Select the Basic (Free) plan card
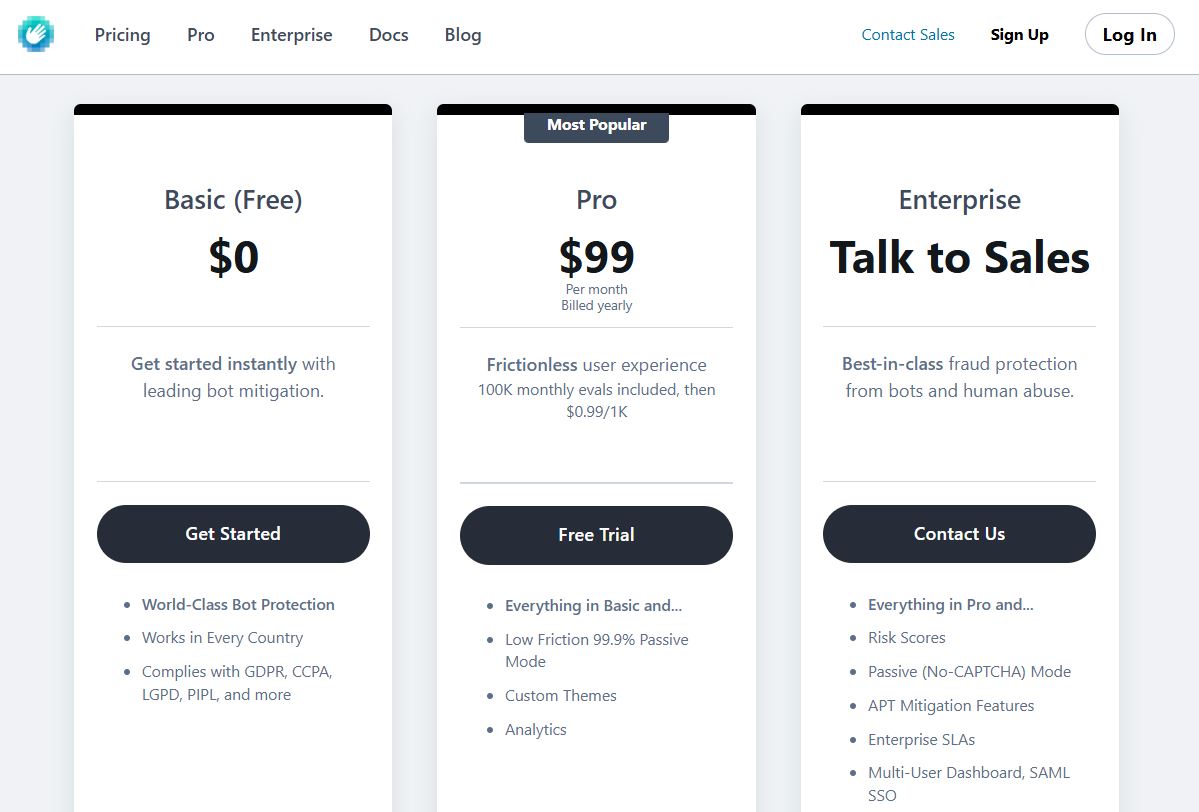 232,300
